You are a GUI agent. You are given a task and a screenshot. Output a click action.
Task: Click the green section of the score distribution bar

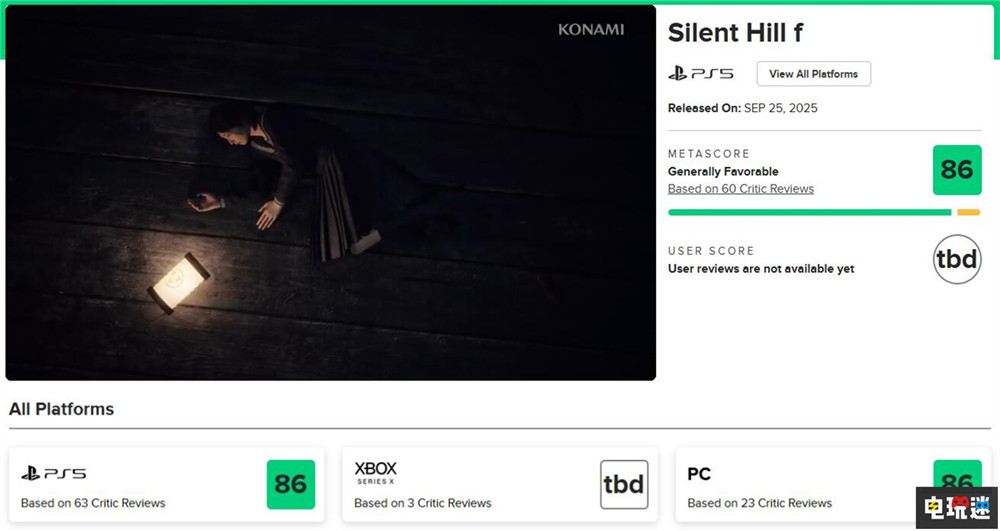809,212
